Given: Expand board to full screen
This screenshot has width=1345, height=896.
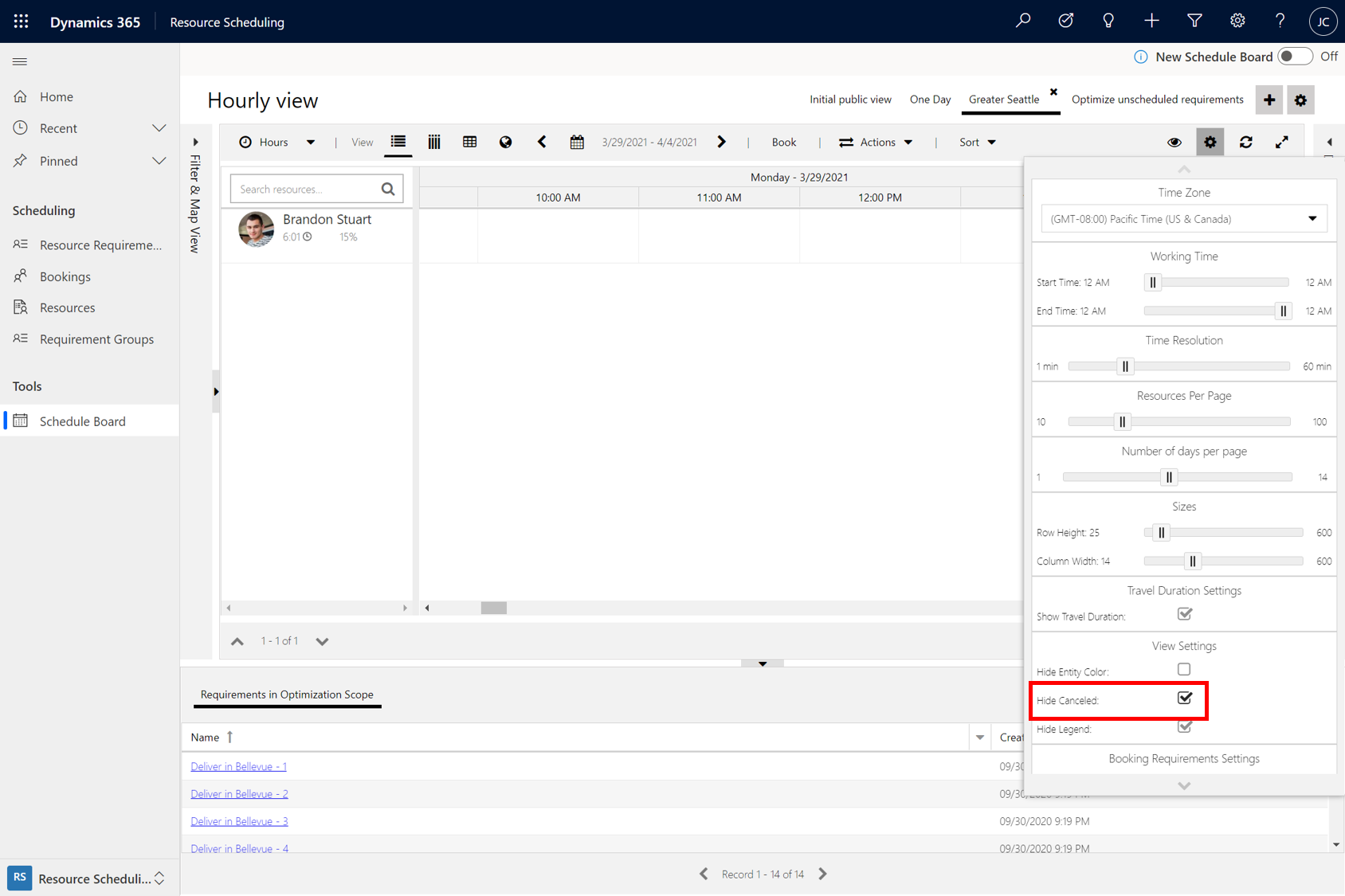Looking at the screenshot, I should click(x=1282, y=142).
